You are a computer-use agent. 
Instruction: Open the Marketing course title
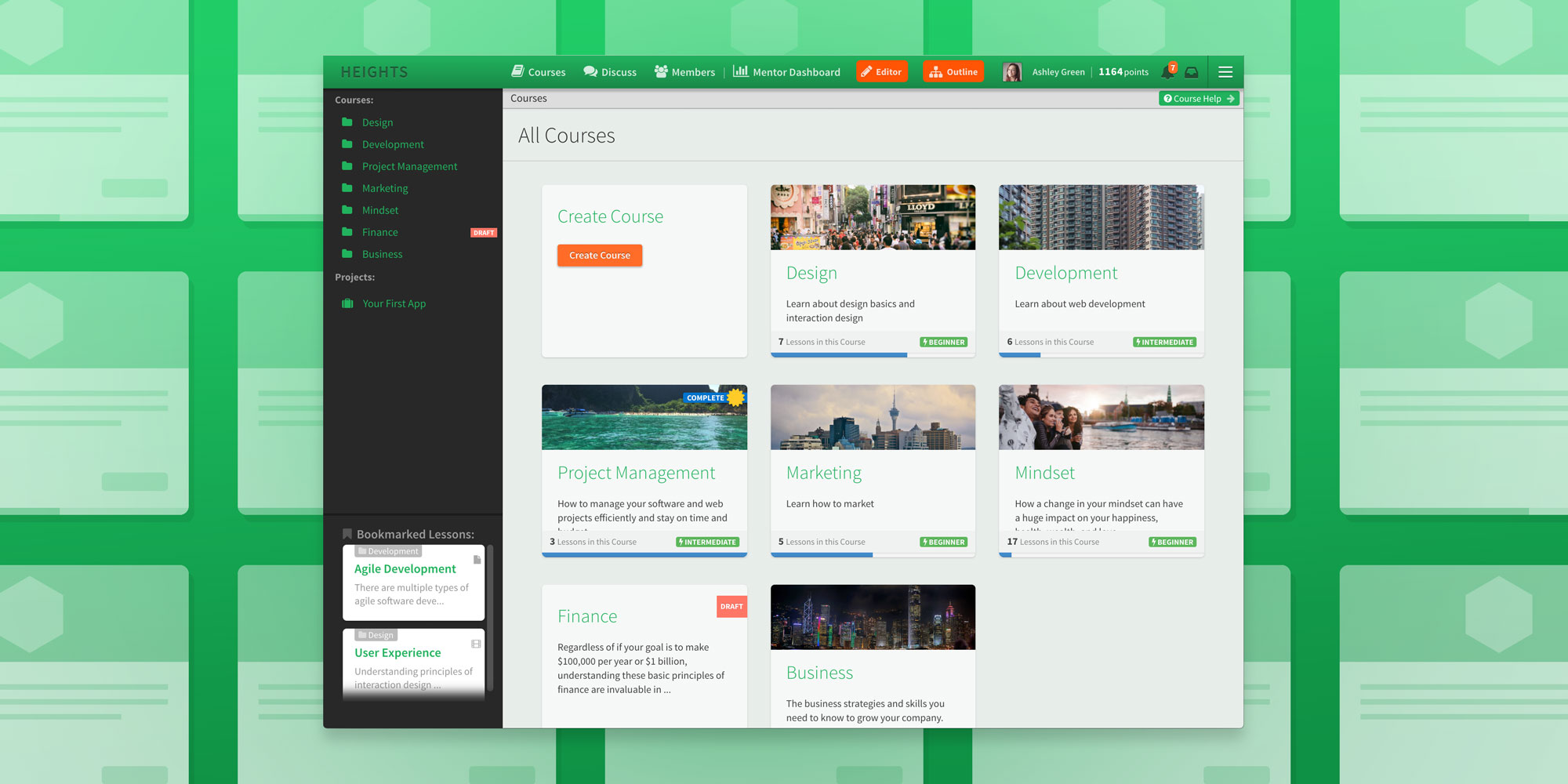(824, 473)
